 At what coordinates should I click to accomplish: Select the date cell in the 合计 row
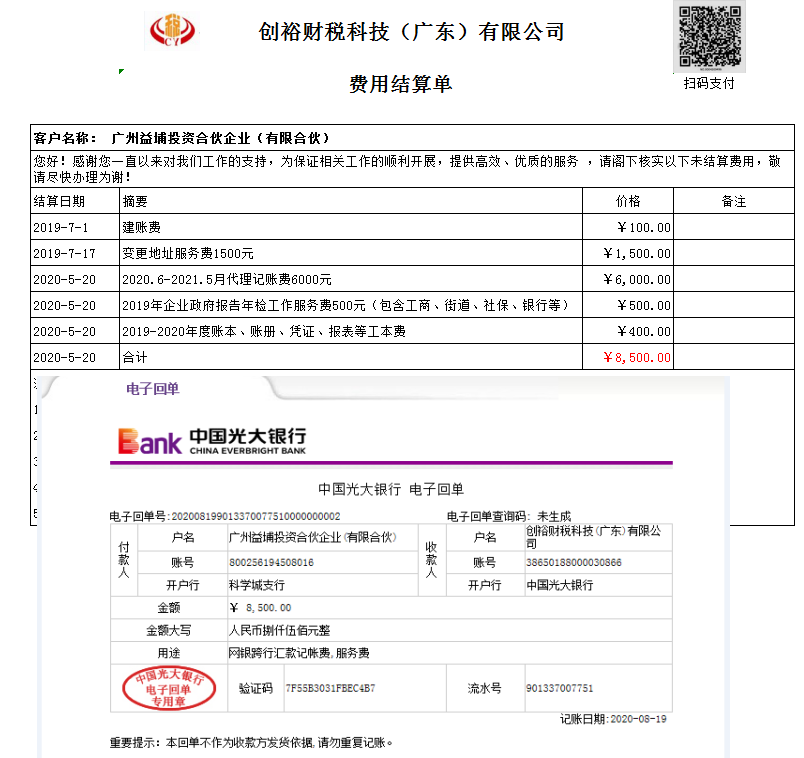pyautogui.click(x=75, y=357)
